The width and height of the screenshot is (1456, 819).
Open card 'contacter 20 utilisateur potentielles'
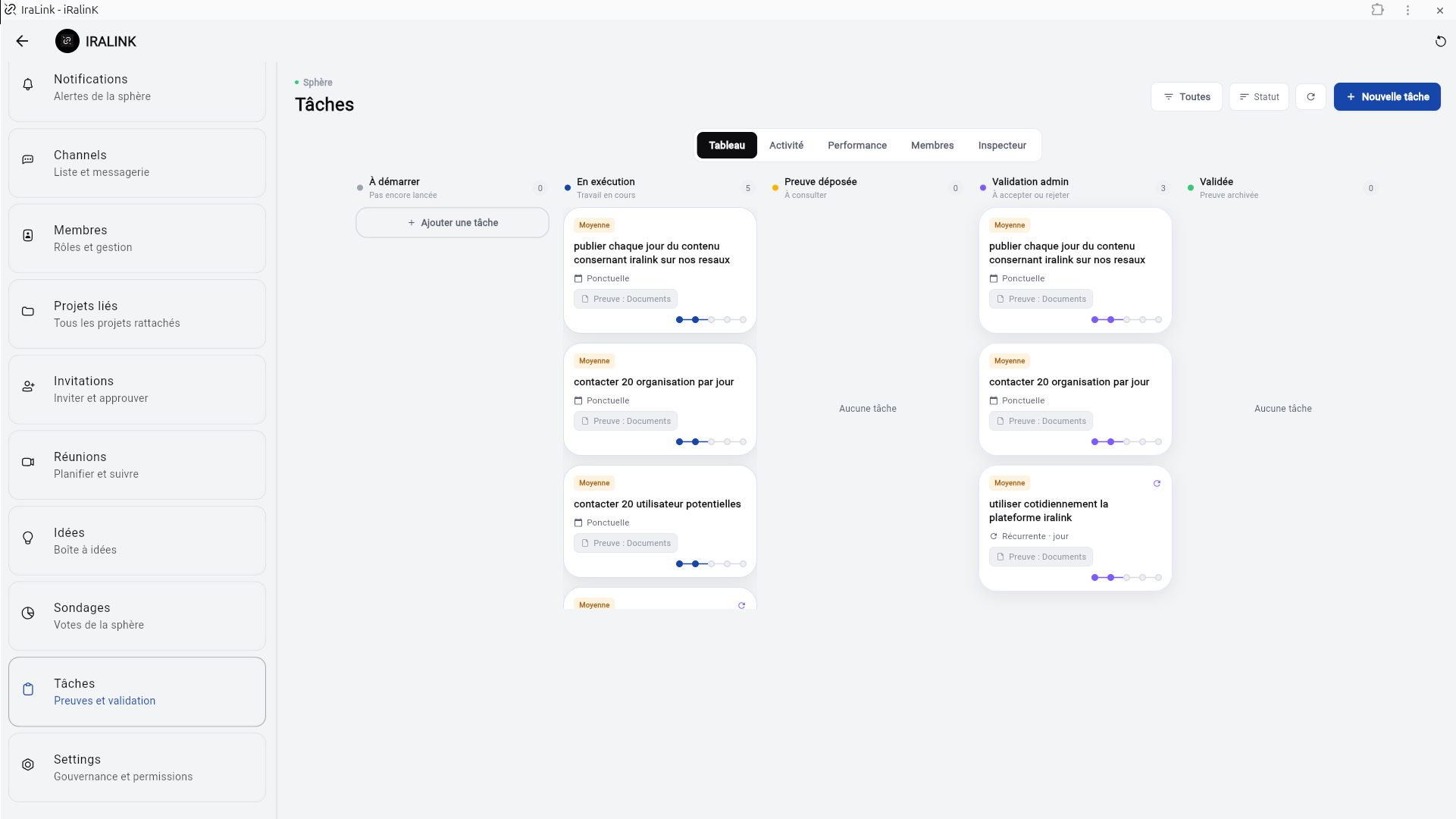tap(660, 522)
